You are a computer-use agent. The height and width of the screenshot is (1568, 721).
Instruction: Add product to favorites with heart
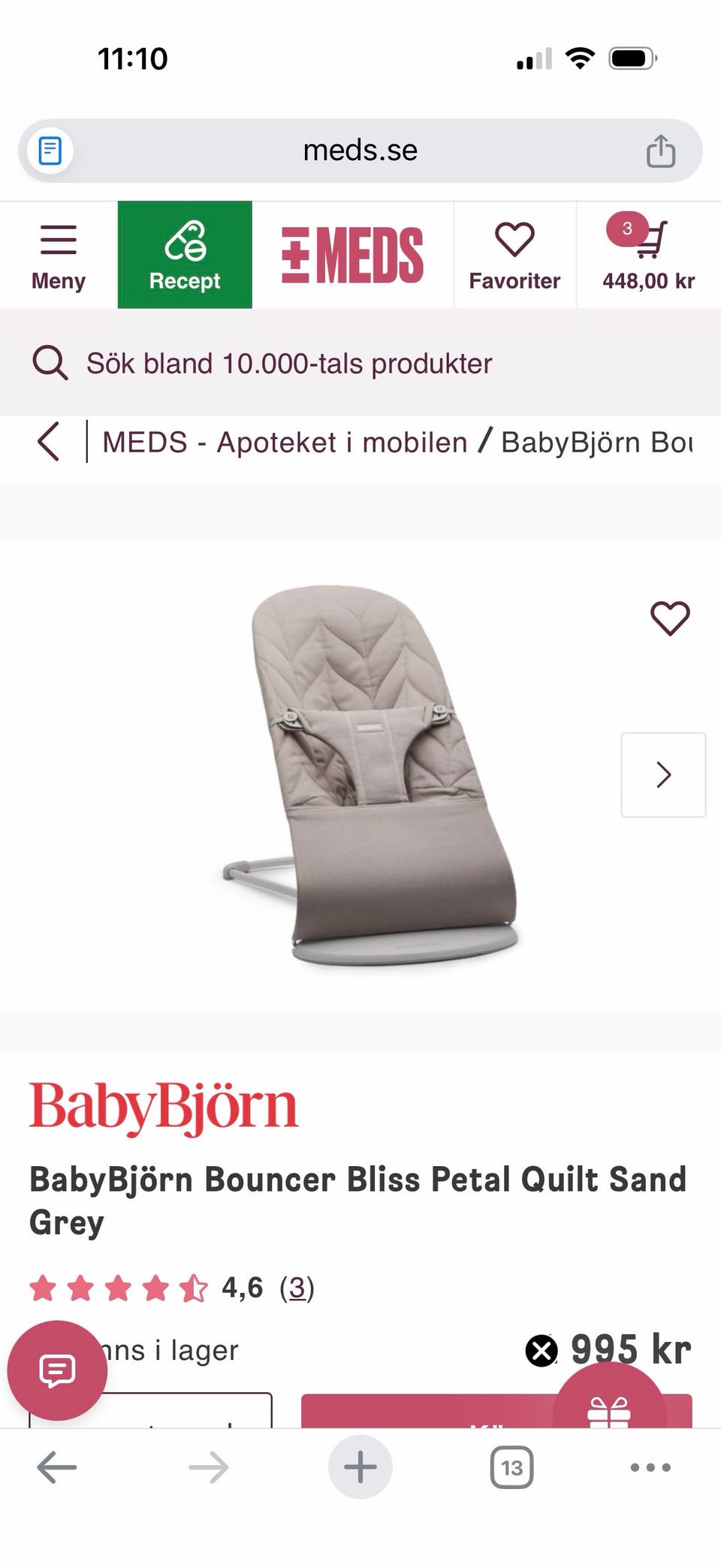670,618
